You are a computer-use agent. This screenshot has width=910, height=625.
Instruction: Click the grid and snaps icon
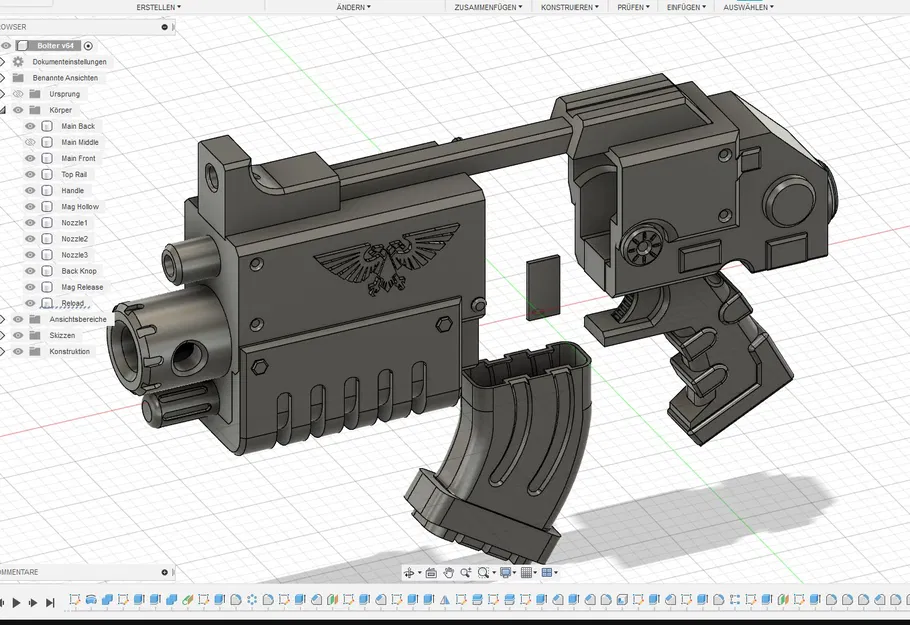pyautogui.click(x=528, y=572)
